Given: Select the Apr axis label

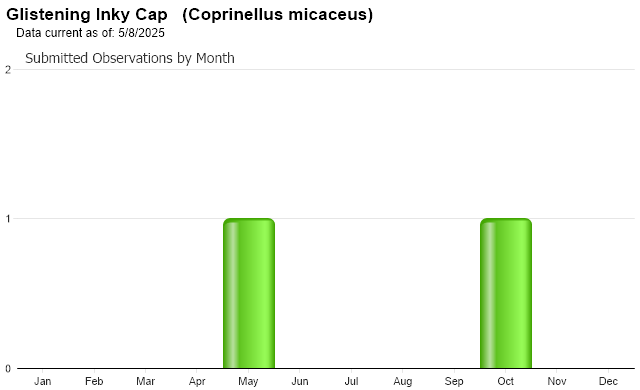Looking at the screenshot, I should coord(197,381).
